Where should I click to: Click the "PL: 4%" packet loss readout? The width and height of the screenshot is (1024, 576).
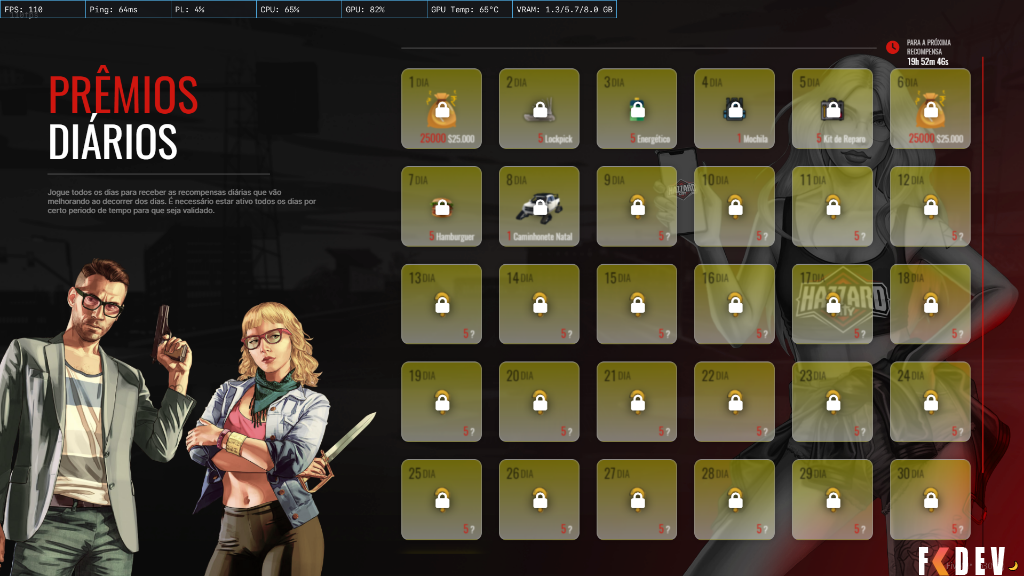(x=189, y=9)
